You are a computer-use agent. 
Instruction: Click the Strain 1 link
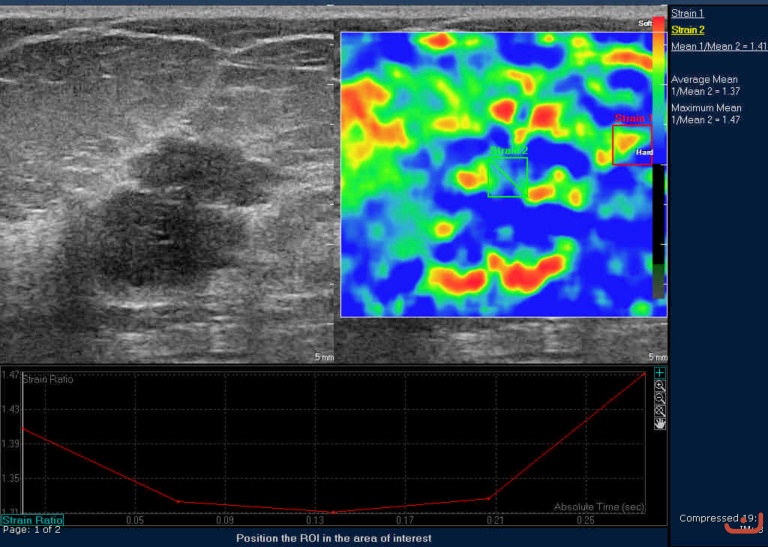[x=687, y=14]
